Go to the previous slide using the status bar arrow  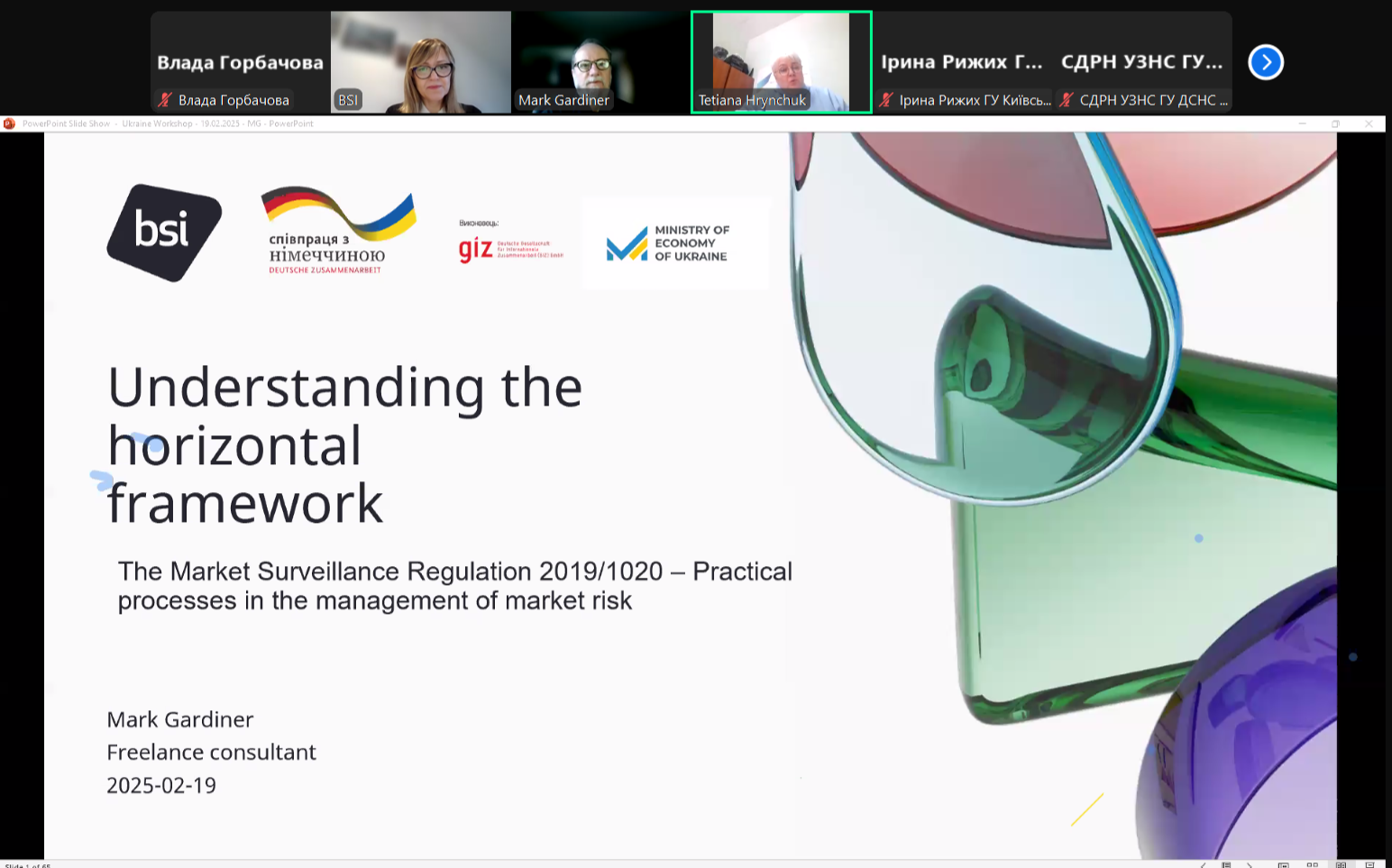[x=1203, y=865]
